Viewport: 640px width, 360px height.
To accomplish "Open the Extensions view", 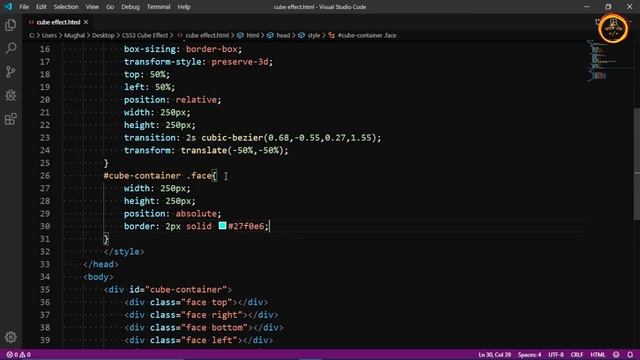I will (11, 119).
